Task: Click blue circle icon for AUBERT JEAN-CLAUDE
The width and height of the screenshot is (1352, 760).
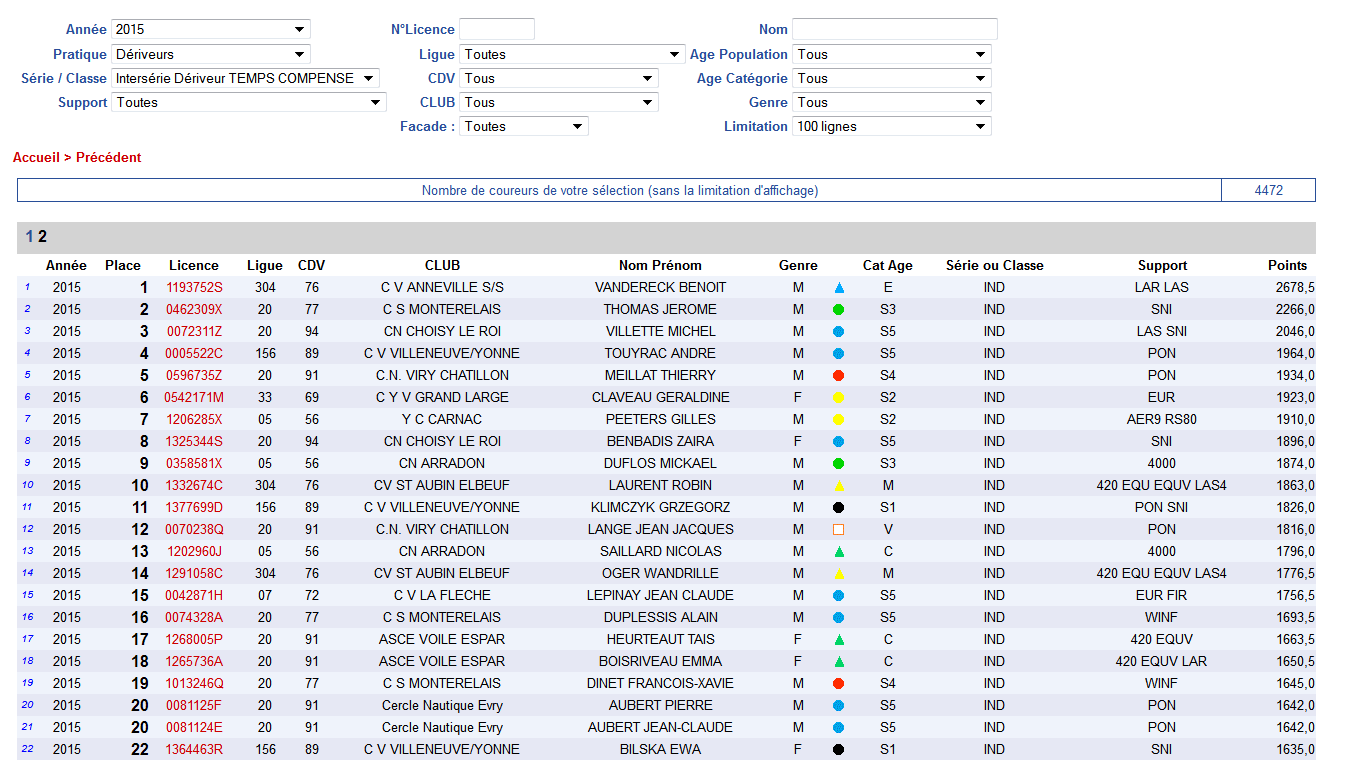Action: tap(839, 728)
